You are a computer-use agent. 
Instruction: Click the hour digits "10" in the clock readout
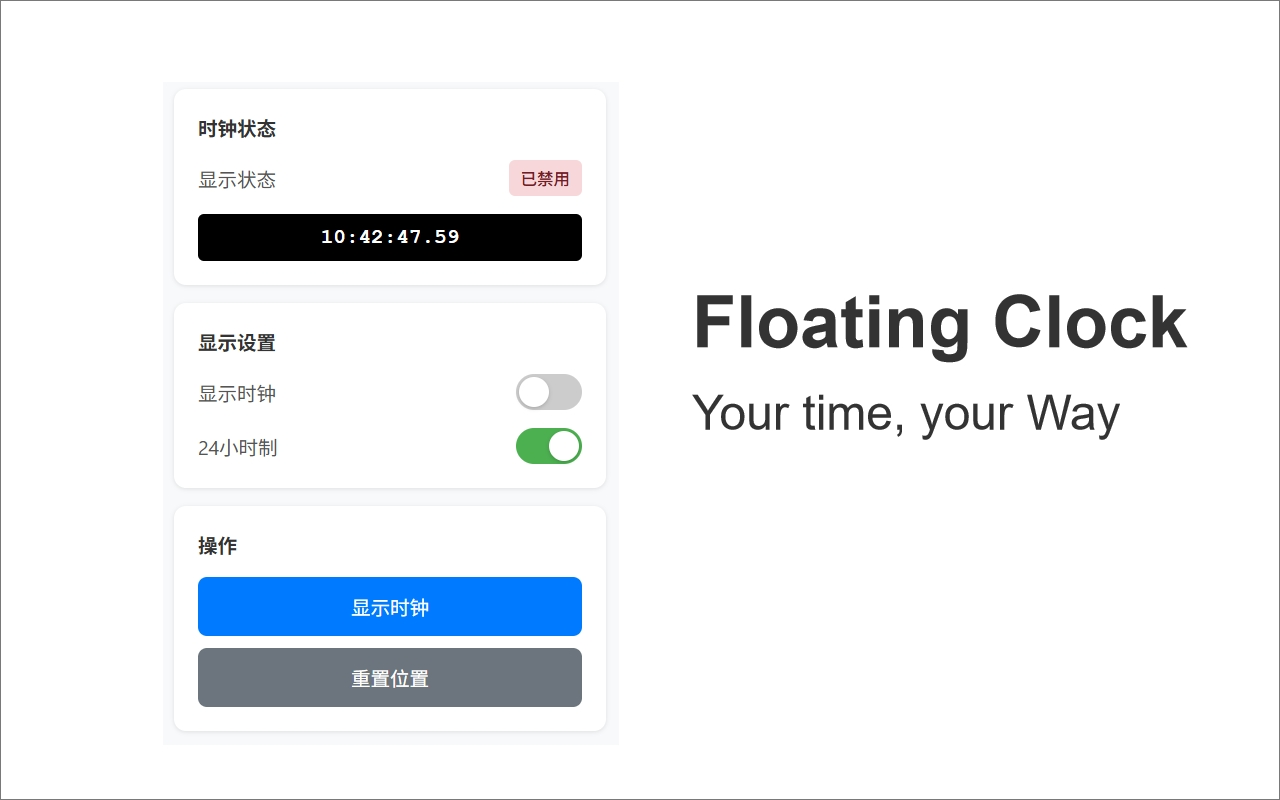click(x=332, y=238)
